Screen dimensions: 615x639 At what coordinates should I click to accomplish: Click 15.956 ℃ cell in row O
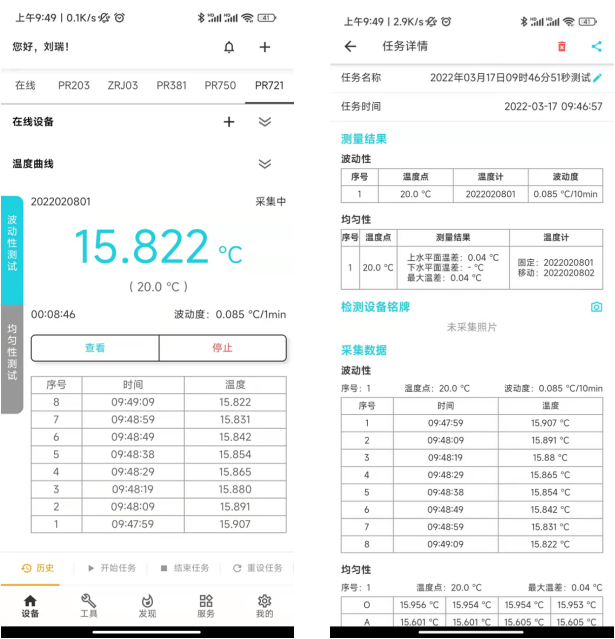[419, 605]
